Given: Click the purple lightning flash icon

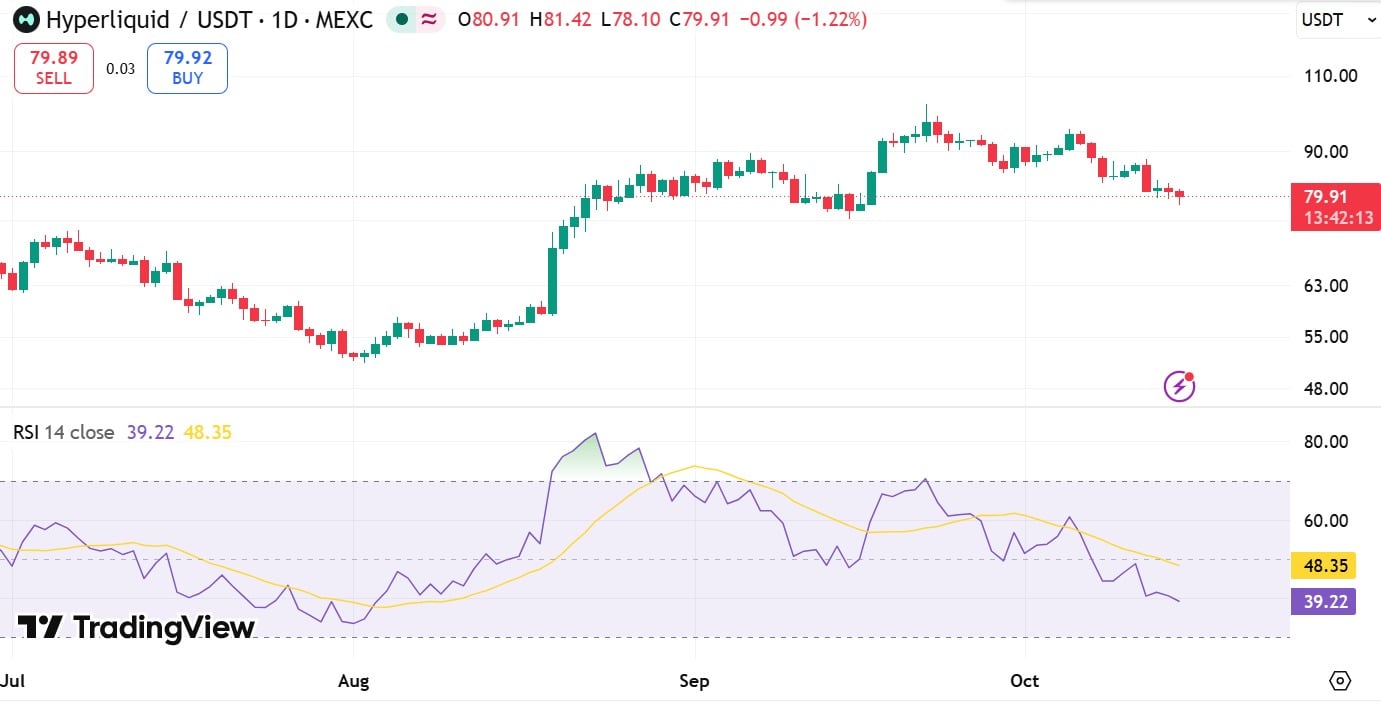Looking at the screenshot, I should tap(1179, 386).
